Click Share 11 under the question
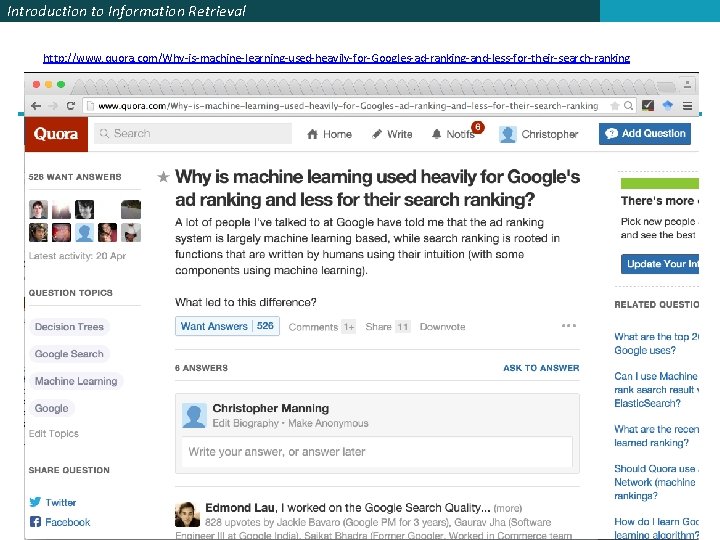The height and width of the screenshot is (540, 720). (x=388, y=327)
